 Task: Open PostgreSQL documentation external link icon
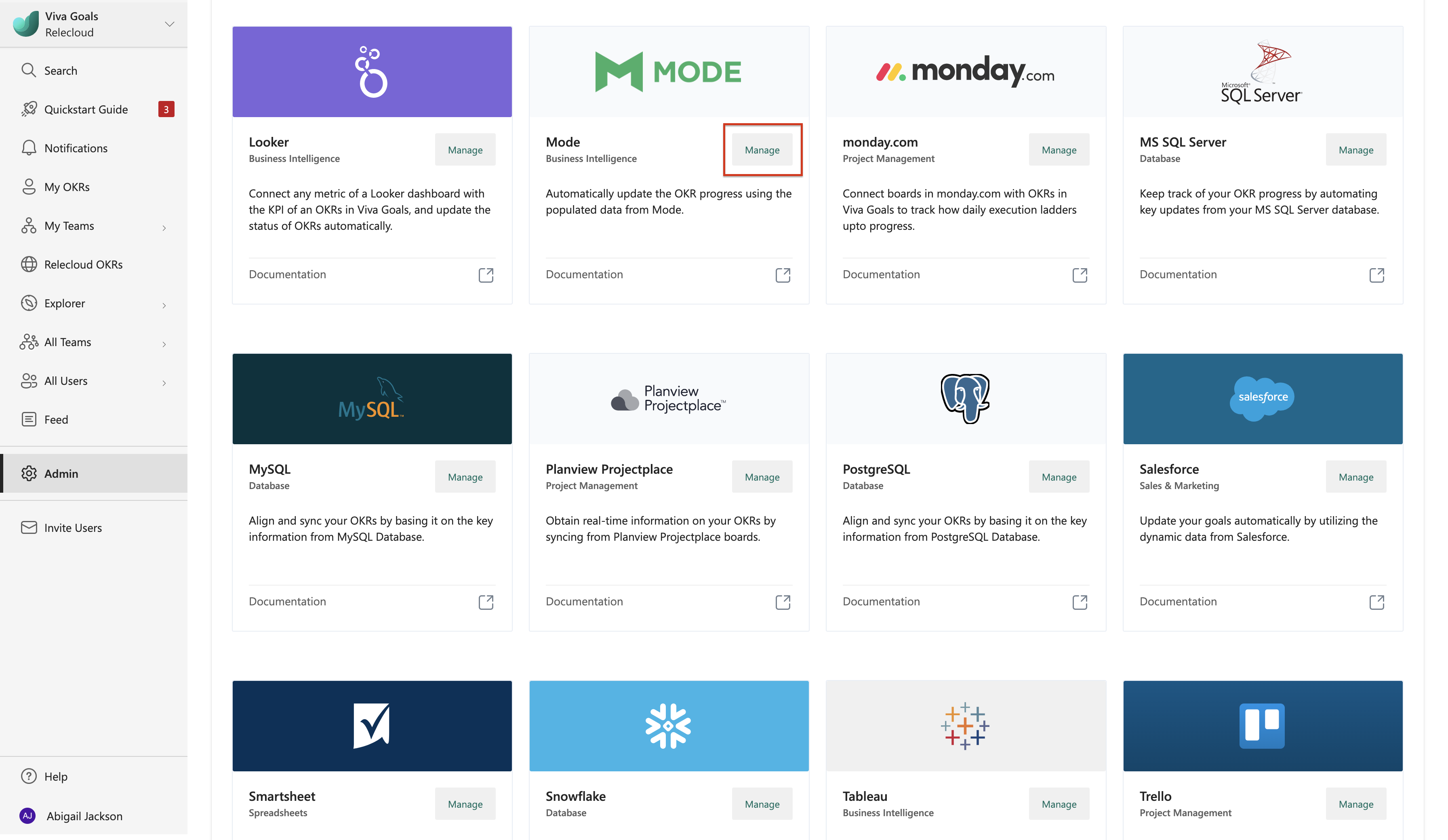tap(1079, 602)
